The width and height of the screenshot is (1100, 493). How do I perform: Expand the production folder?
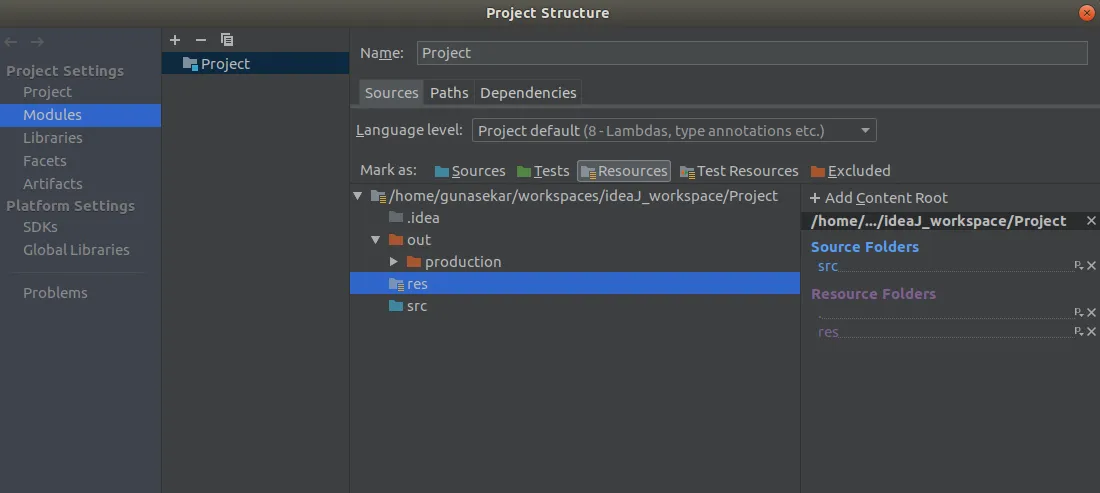[x=394, y=262]
